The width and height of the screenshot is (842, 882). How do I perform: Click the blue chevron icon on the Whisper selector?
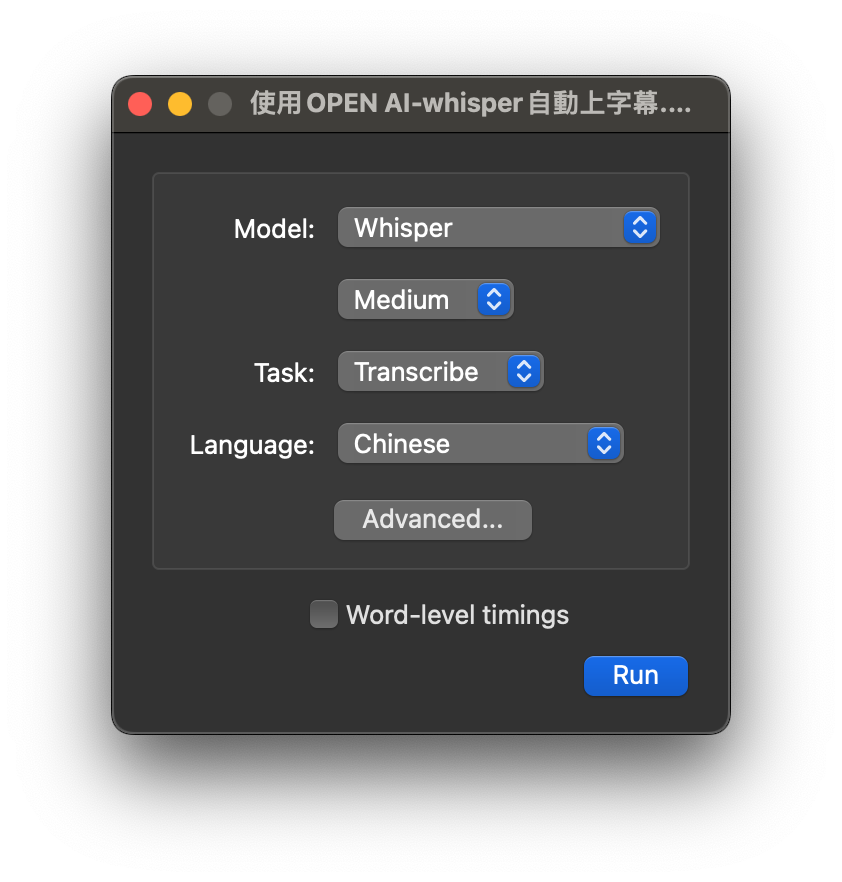pyautogui.click(x=639, y=227)
